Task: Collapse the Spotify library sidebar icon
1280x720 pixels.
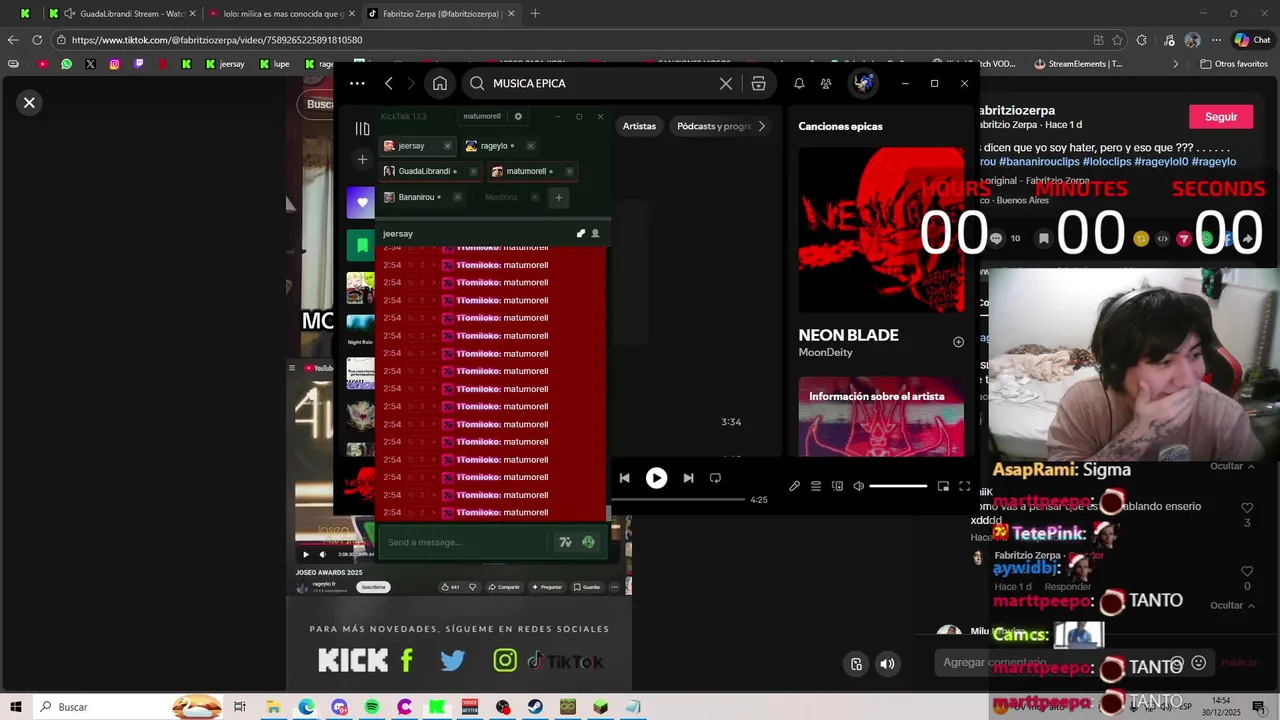Action: [362, 128]
